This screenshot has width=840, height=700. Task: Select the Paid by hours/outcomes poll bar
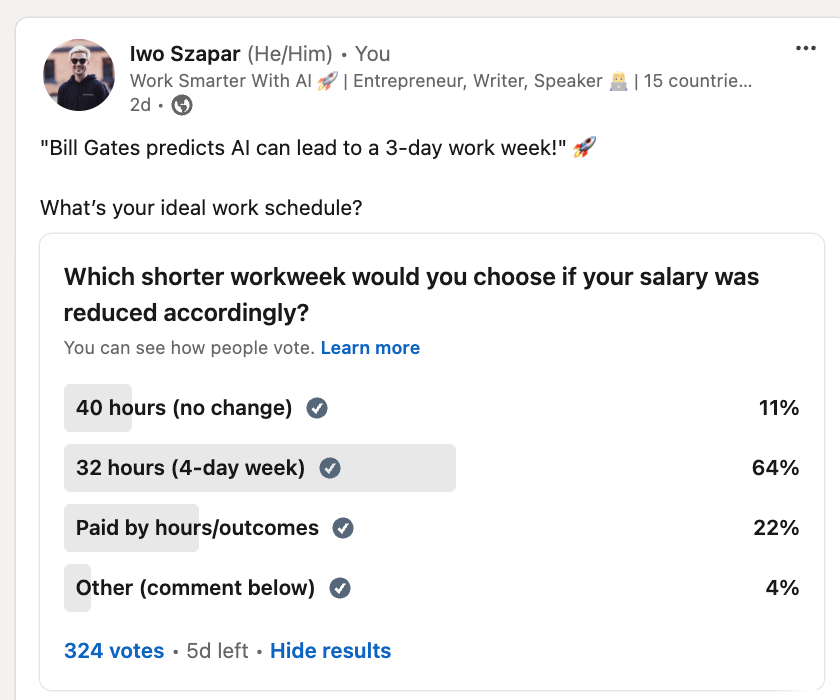[431, 528]
